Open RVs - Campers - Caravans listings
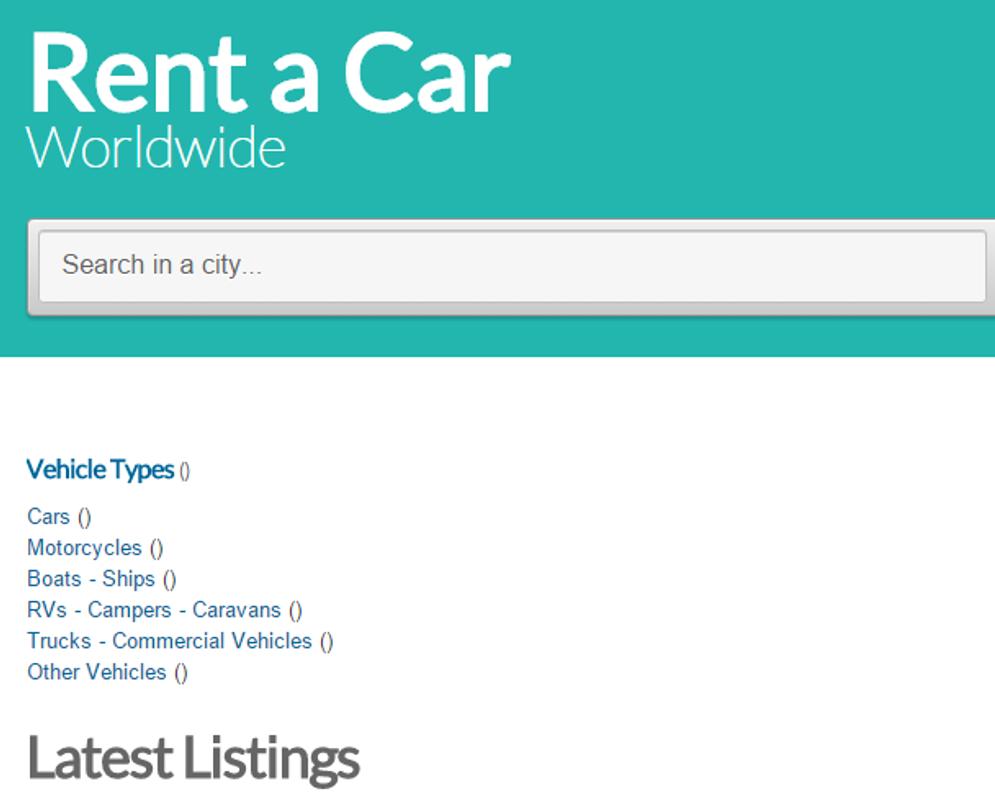The height and width of the screenshot is (800, 995). pos(154,610)
